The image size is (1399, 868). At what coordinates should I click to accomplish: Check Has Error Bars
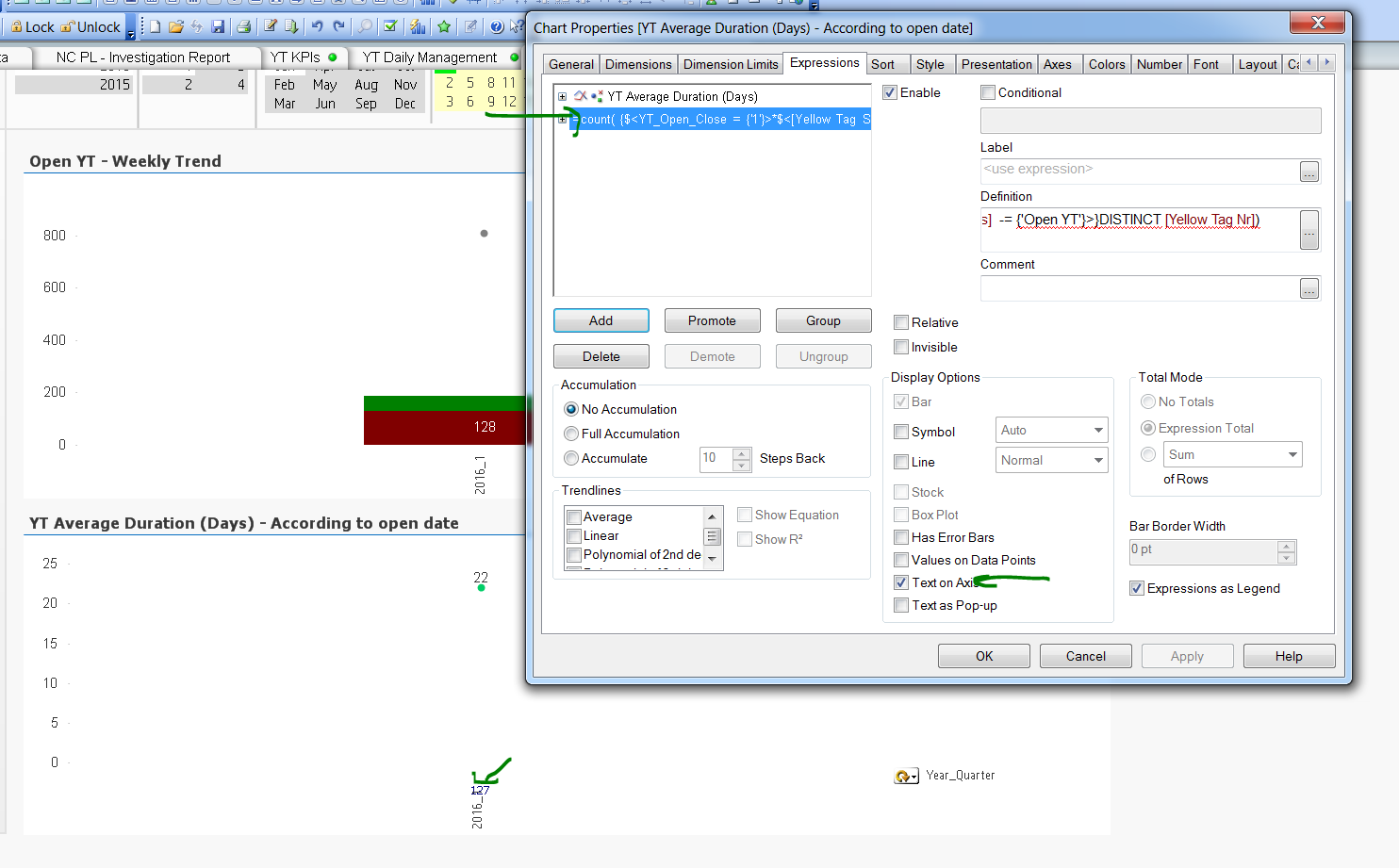point(901,537)
